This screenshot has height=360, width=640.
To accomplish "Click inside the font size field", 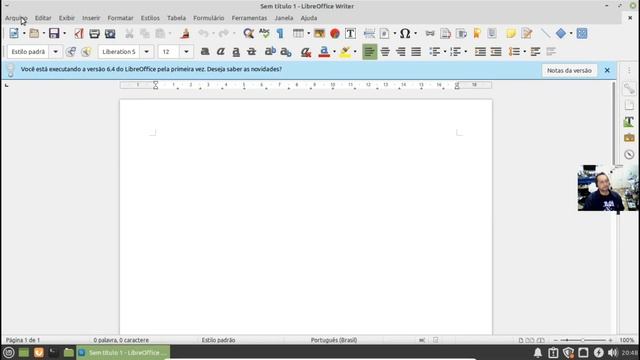I will pos(169,52).
